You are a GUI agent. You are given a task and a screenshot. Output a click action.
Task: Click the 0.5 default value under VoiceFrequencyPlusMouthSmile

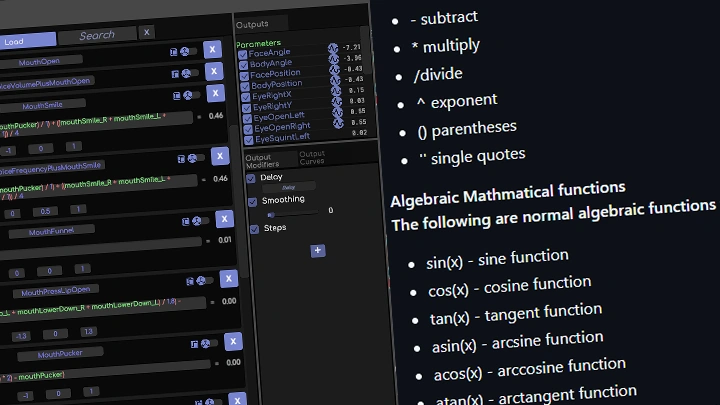tap(45, 211)
